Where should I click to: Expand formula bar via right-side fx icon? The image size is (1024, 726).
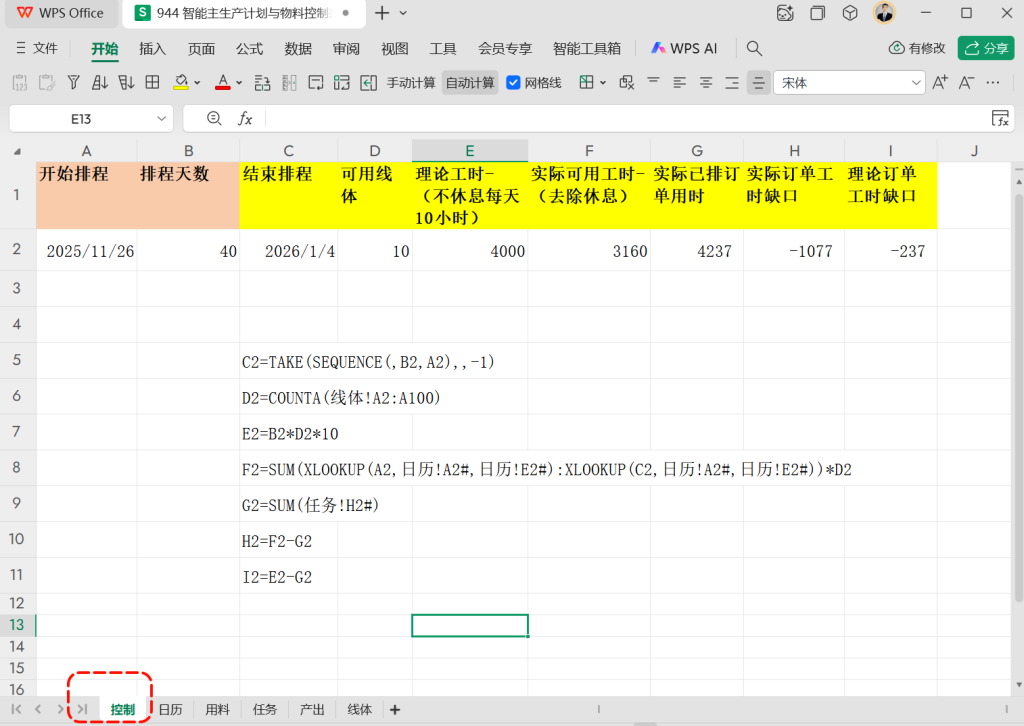(x=1000, y=118)
